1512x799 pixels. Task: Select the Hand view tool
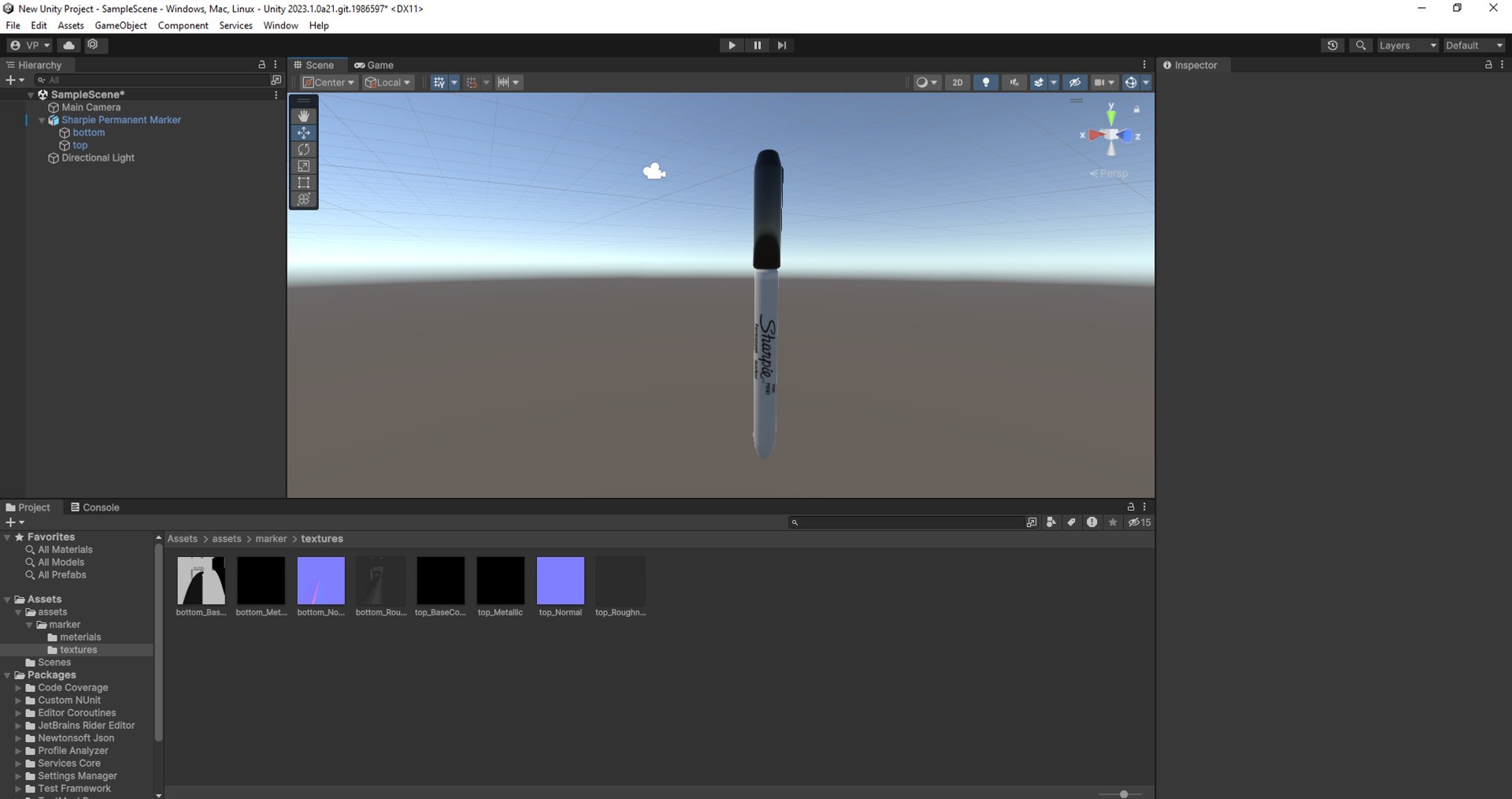tap(303, 116)
